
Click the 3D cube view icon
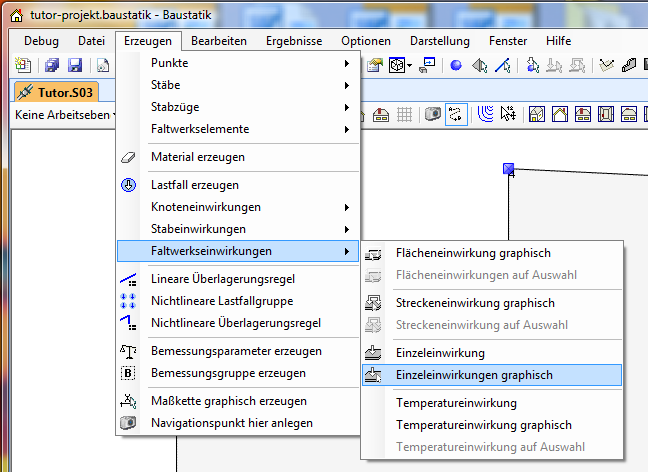[397, 65]
